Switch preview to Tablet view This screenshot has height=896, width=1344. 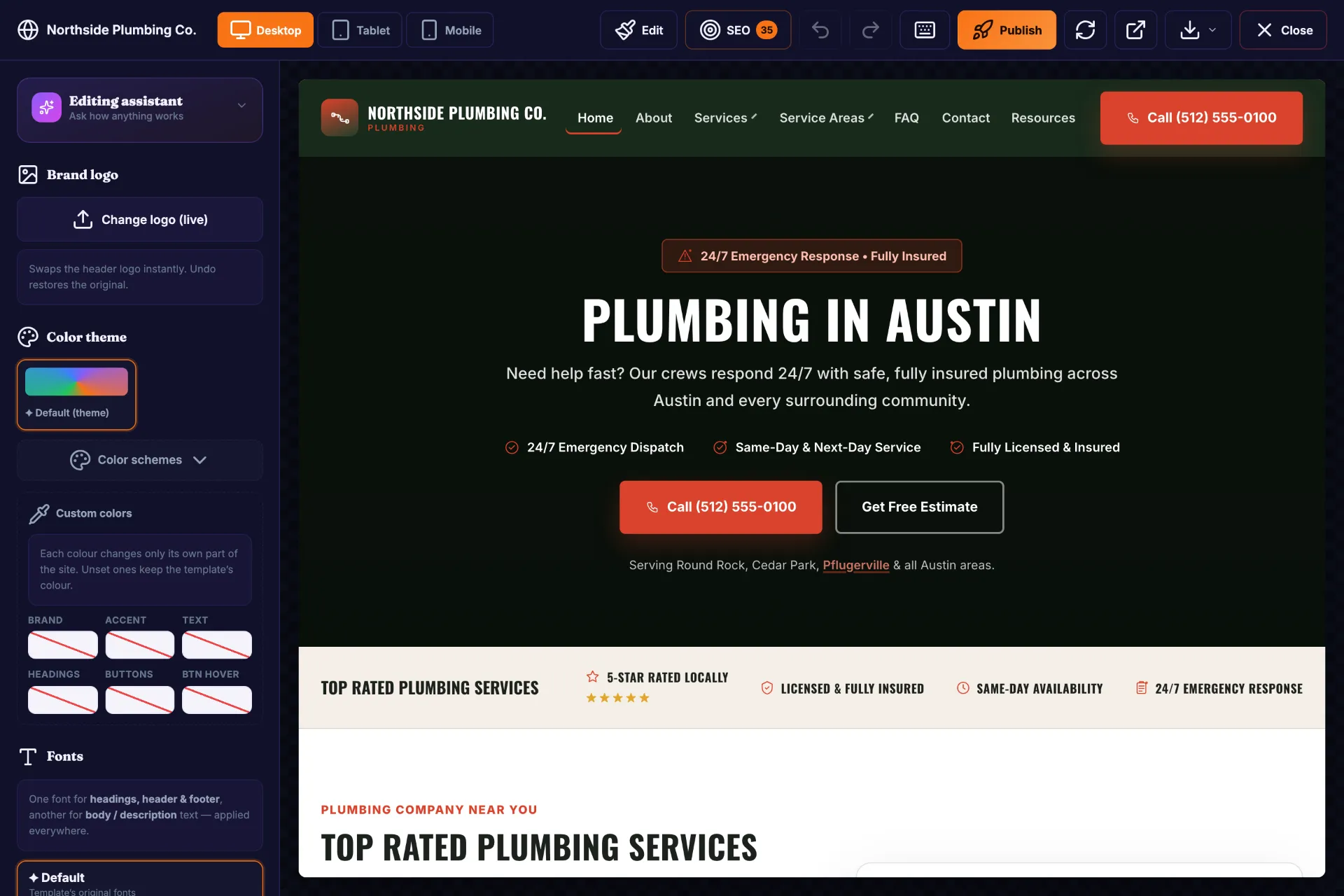[x=360, y=30]
